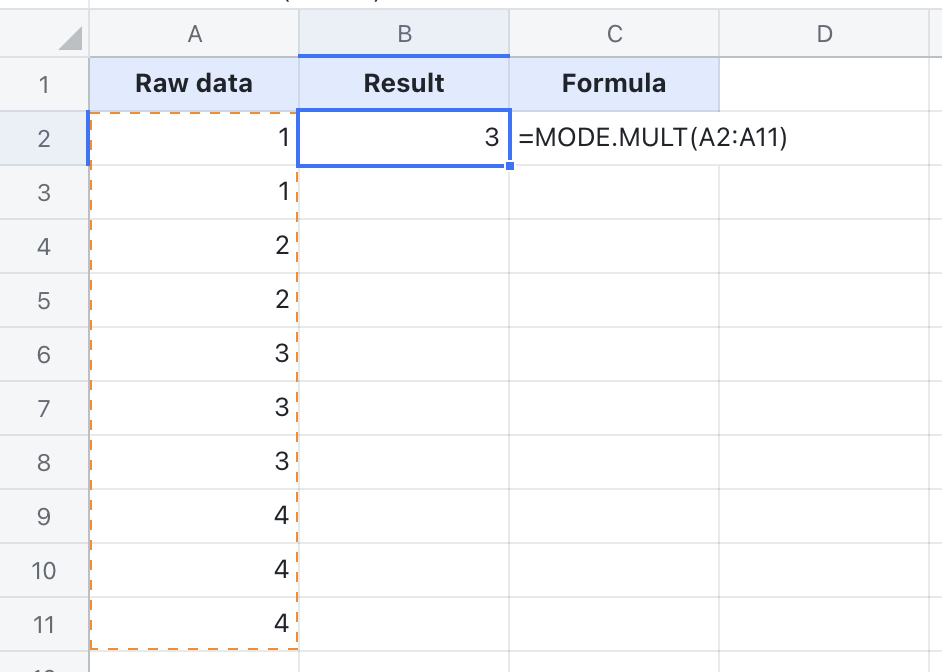Select cell A11 containing the last 4

193,622
